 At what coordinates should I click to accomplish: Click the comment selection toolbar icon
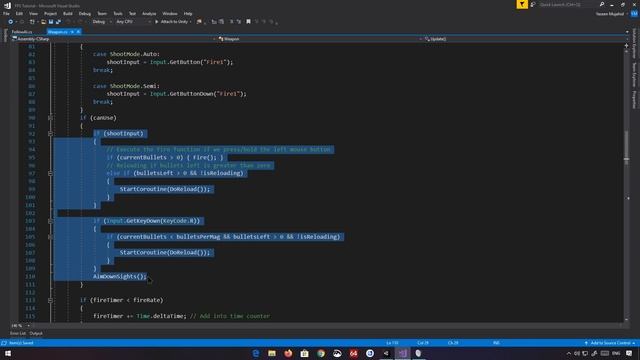(231, 22)
